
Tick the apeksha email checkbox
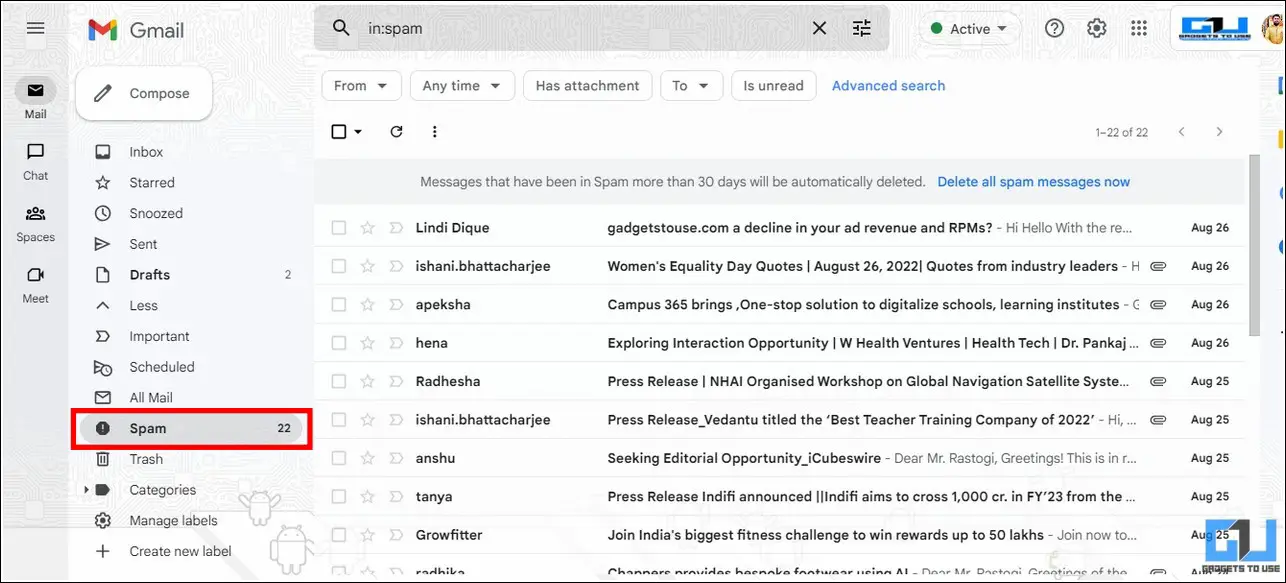[339, 305]
